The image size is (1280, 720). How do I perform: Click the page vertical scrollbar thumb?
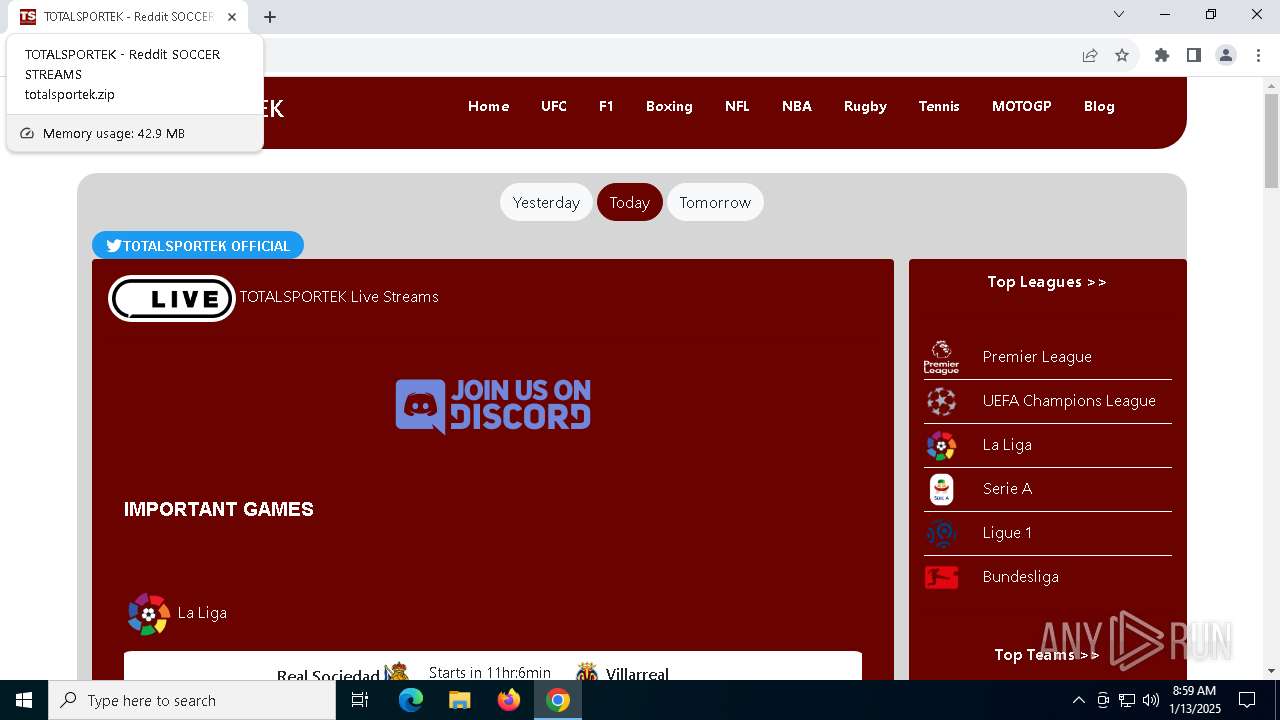[x=1271, y=140]
